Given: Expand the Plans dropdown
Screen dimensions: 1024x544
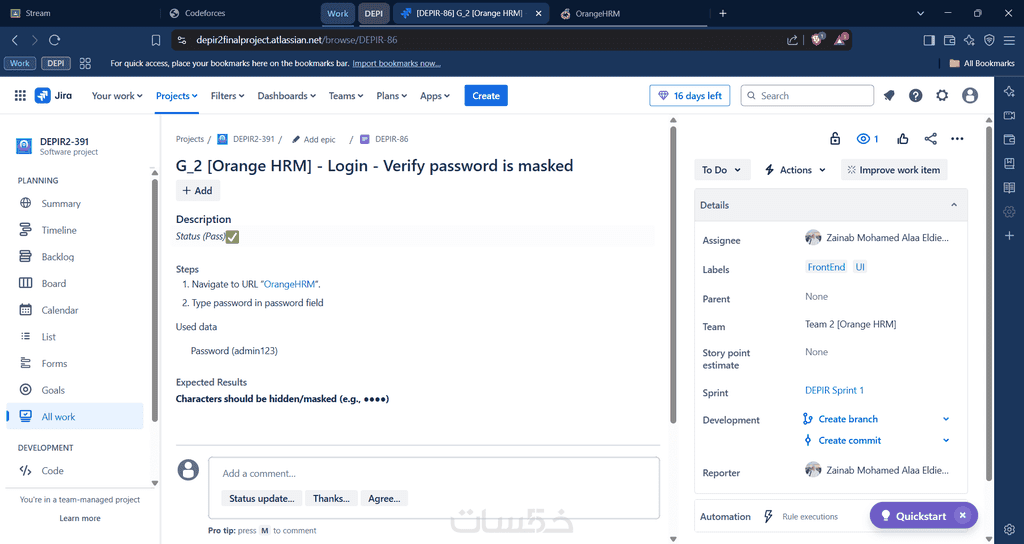Looking at the screenshot, I should pyautogui.click(x=391, y=95).
